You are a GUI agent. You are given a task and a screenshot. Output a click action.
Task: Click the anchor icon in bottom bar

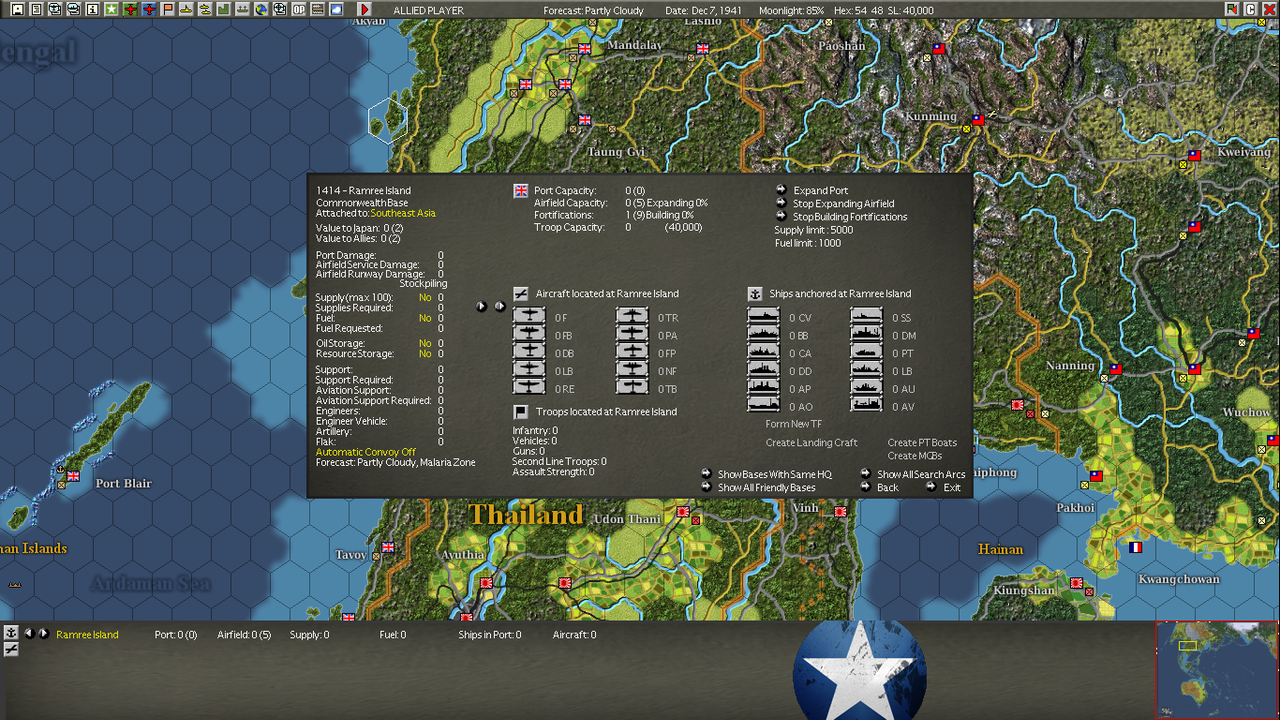coord(11,633)
